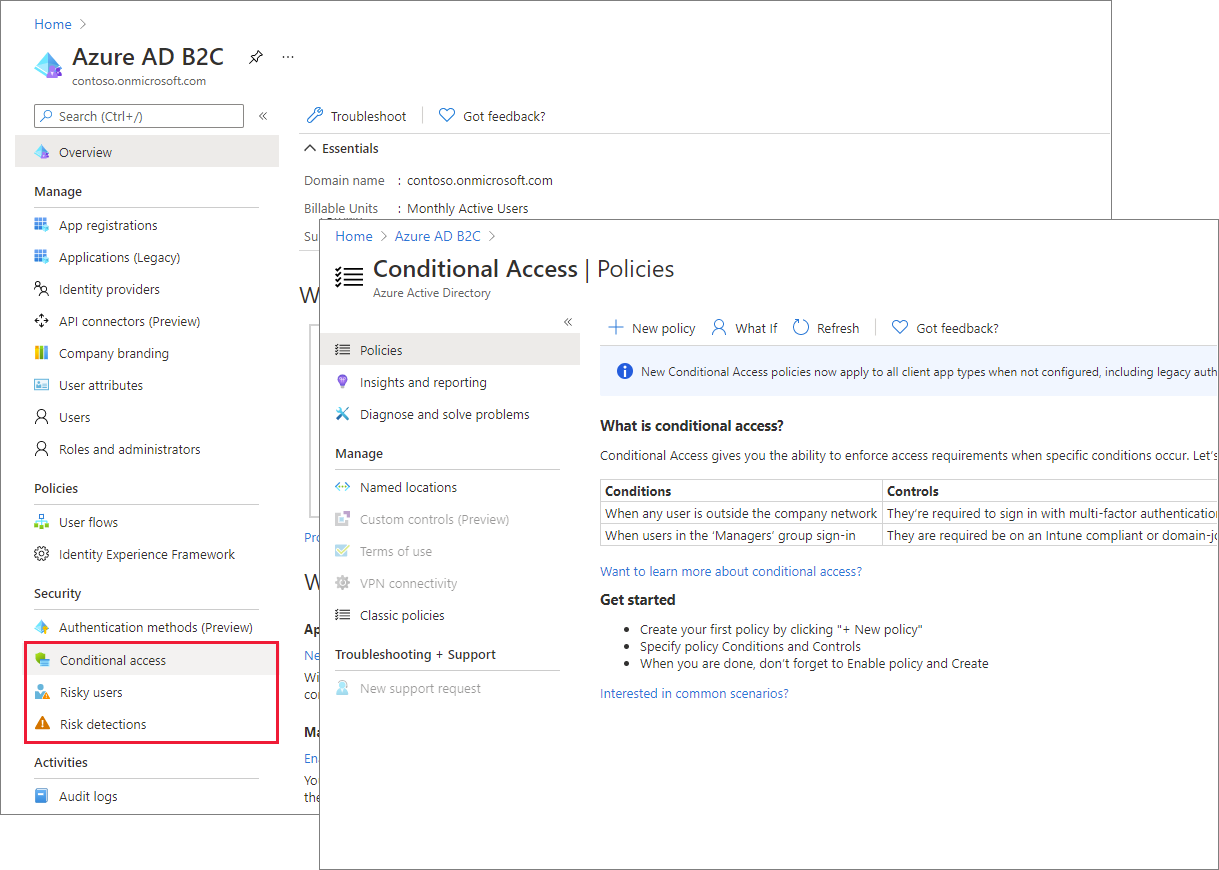Image resolution: width=1219 pixels, height=870 pixels.
Task: Select Policies in Conditional Access menu
Action: point(450,350)
